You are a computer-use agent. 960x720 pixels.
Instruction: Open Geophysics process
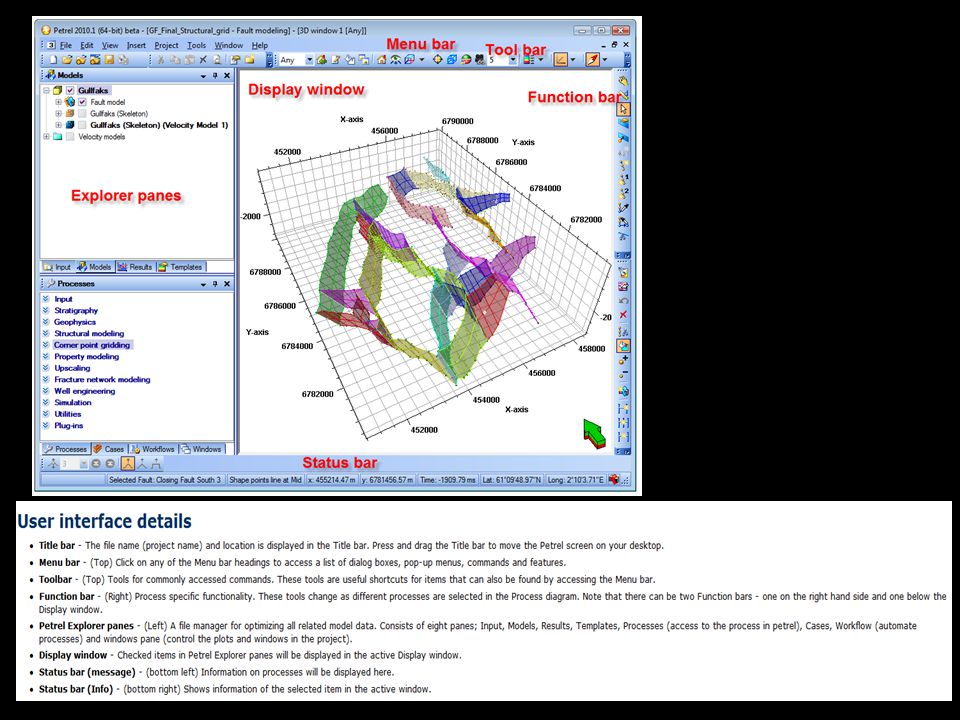[x=75, y=322]
